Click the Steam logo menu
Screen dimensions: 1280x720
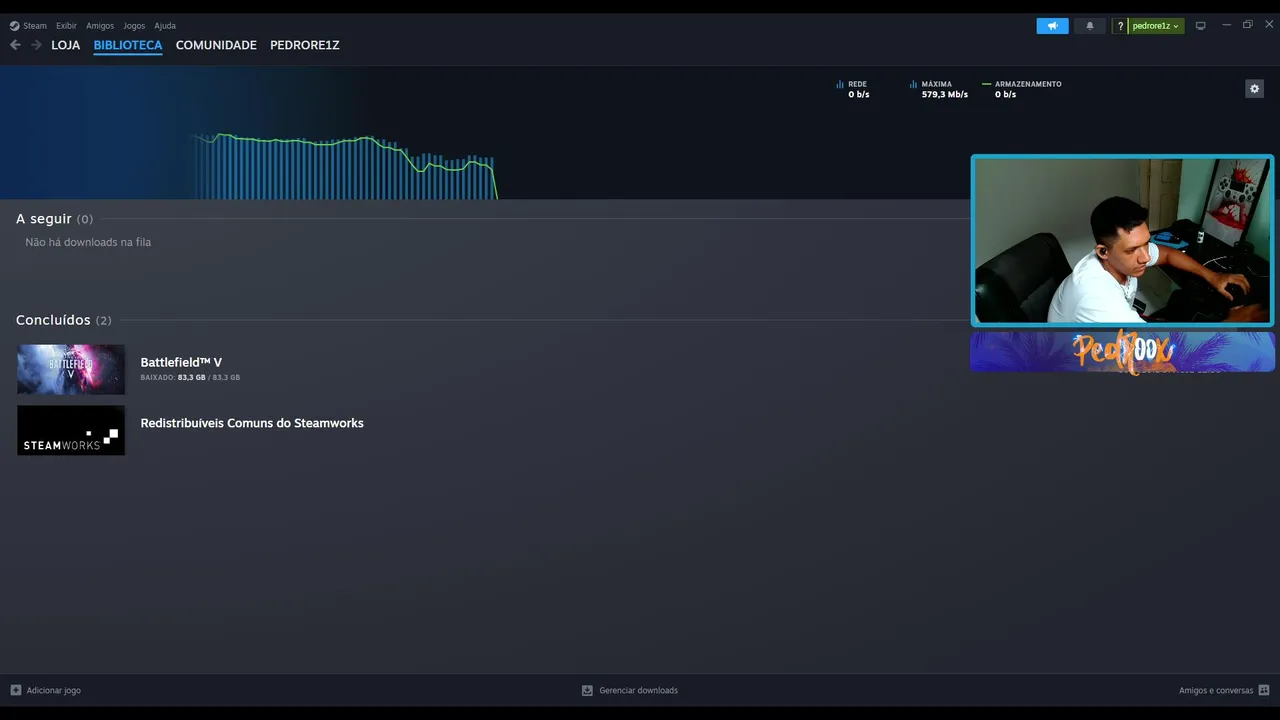(28, 26)
